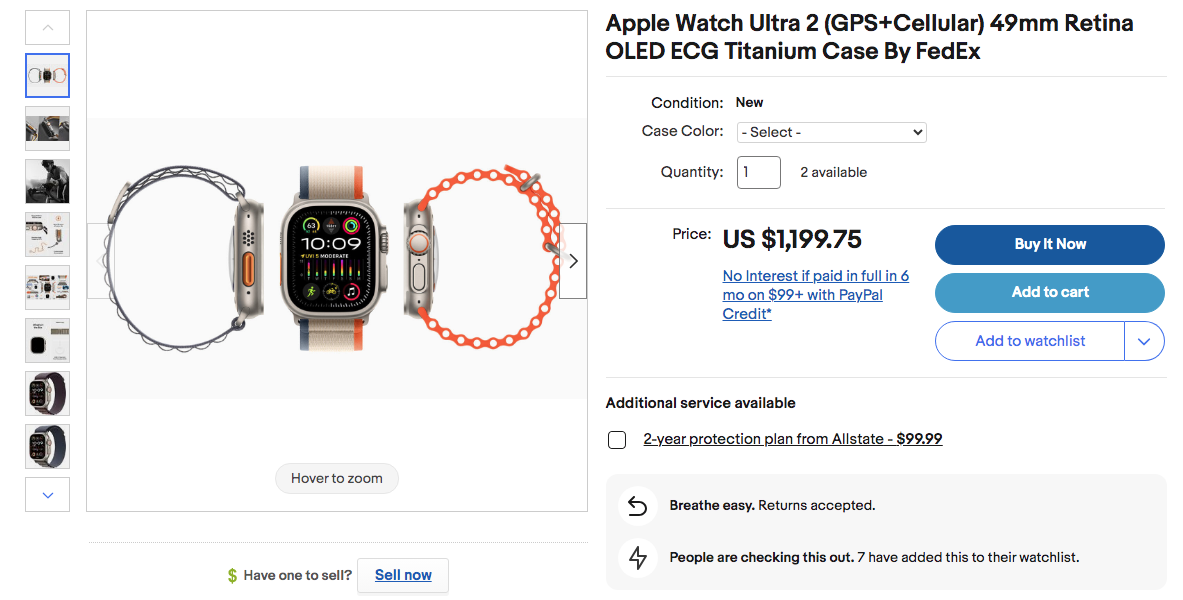Click Add to watchlist button
Image resolution: width=1183 pixels, height=600 pixels.
point(1030,341)
